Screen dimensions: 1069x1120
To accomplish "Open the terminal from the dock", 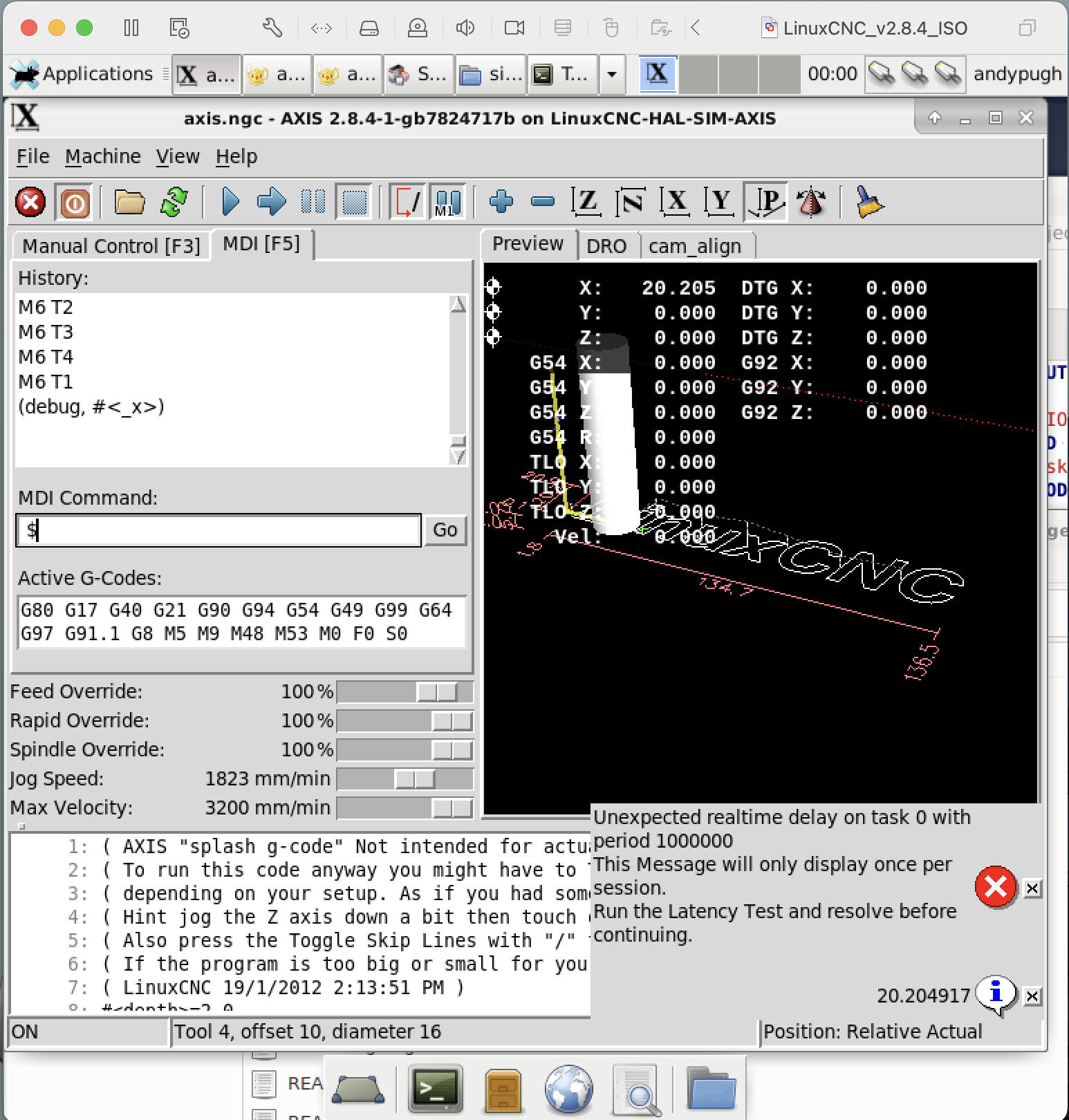I will point(435,1088).
